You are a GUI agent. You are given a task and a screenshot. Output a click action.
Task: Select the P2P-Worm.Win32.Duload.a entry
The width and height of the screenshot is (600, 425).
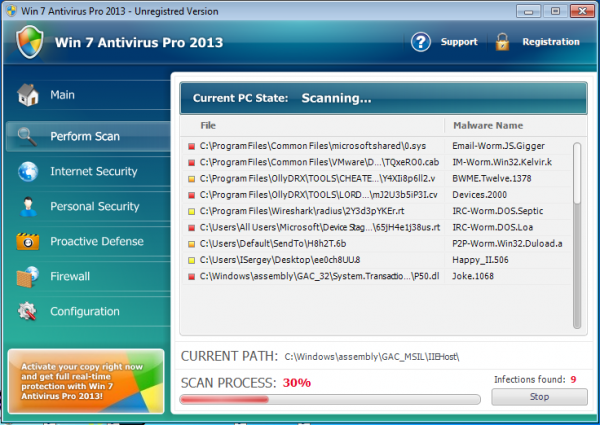(507, 244)
